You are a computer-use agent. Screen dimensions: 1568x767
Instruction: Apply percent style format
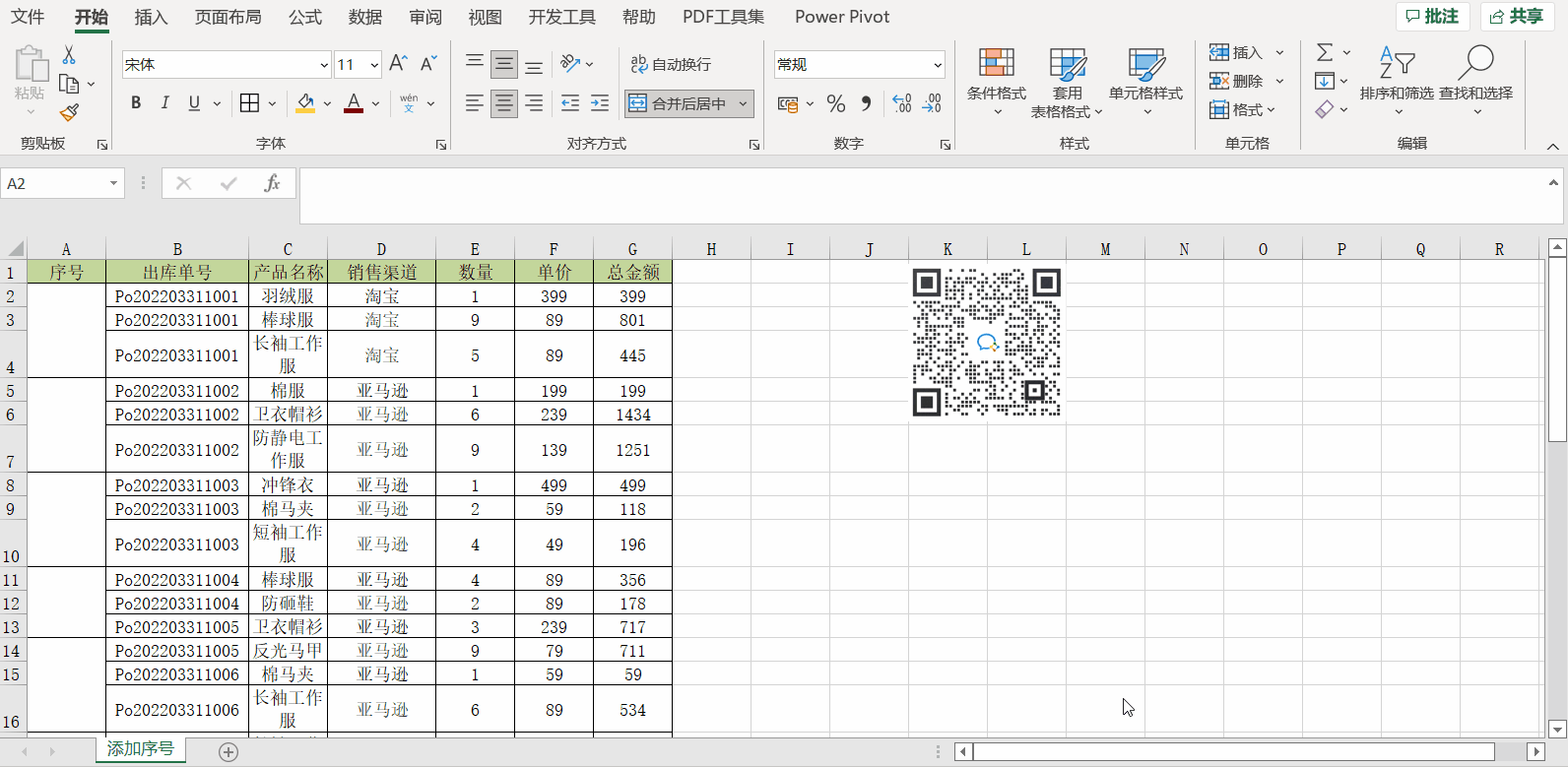tap(836, 103)
